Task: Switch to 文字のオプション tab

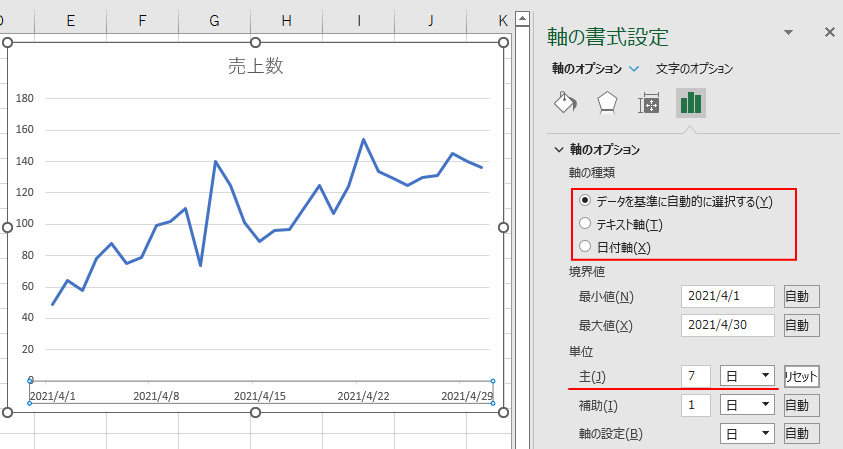Action: [694, 69]
